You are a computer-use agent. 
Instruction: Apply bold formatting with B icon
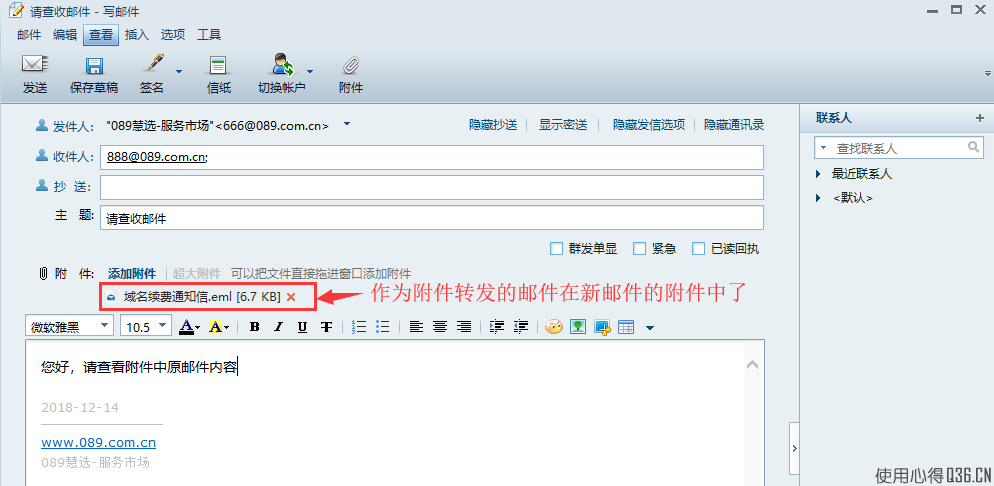click(254, 327)
